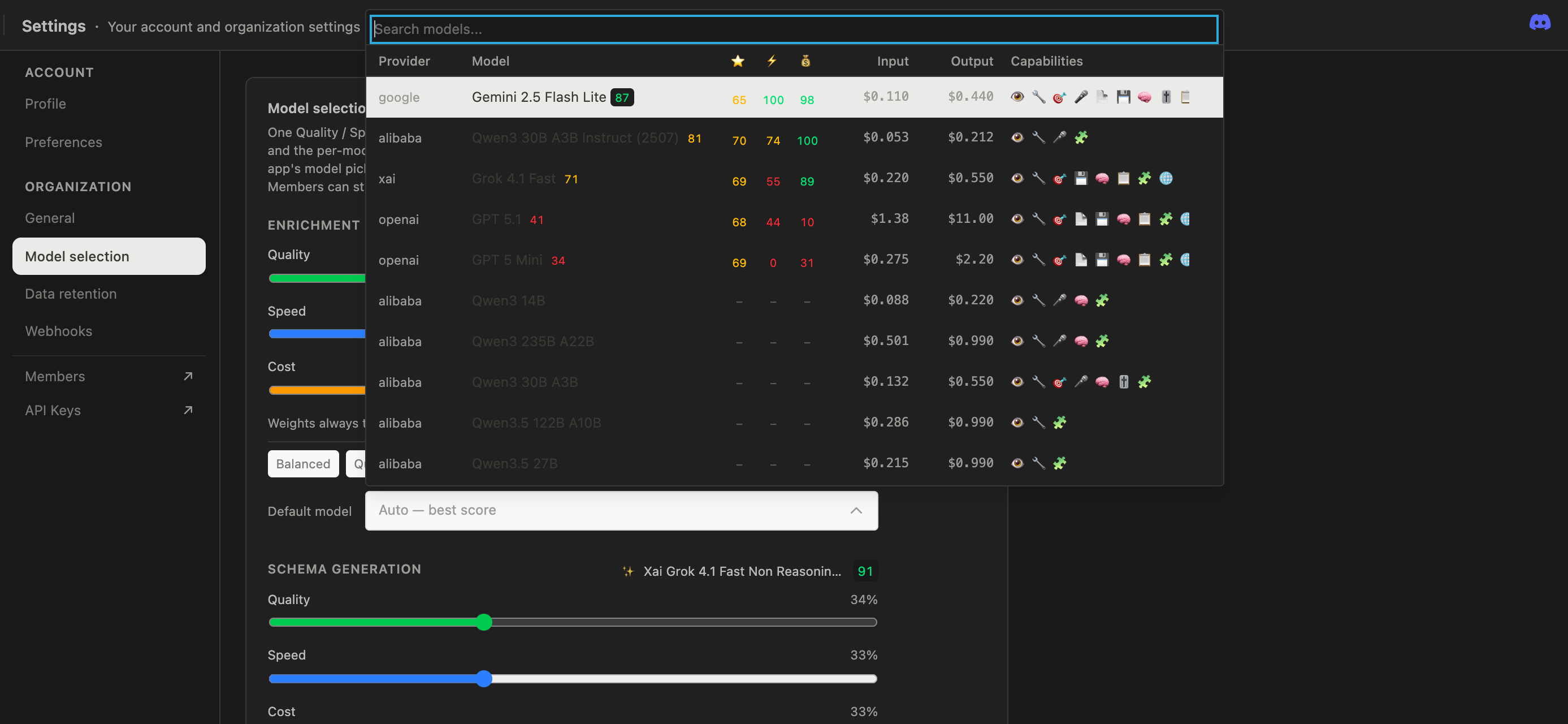Collapse the Default model dropdown chevron

click(x=856, y=510)
